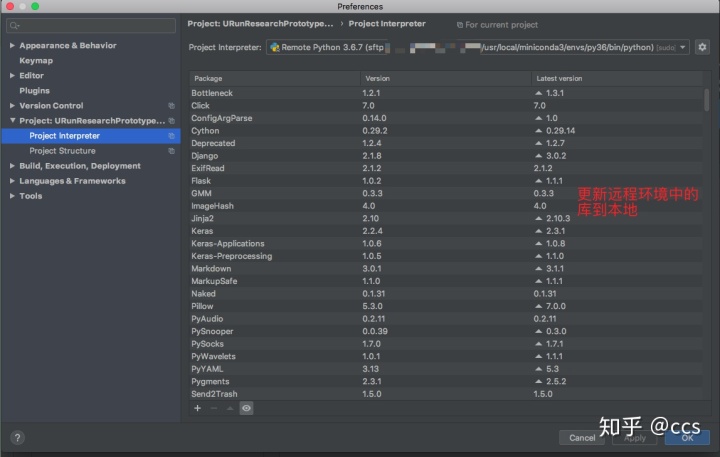Select the PySocks package row
The height and width of the screenshot is (457, 720).
click(446, 344)
